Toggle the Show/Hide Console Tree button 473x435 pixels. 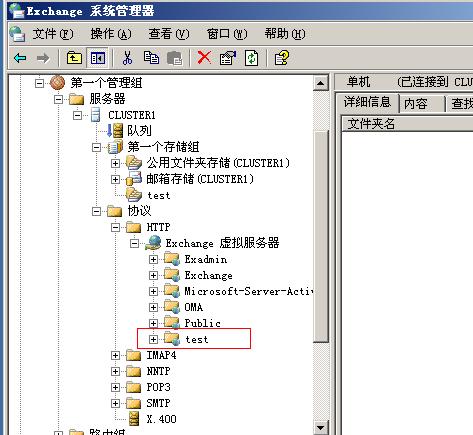pos(98,58)
